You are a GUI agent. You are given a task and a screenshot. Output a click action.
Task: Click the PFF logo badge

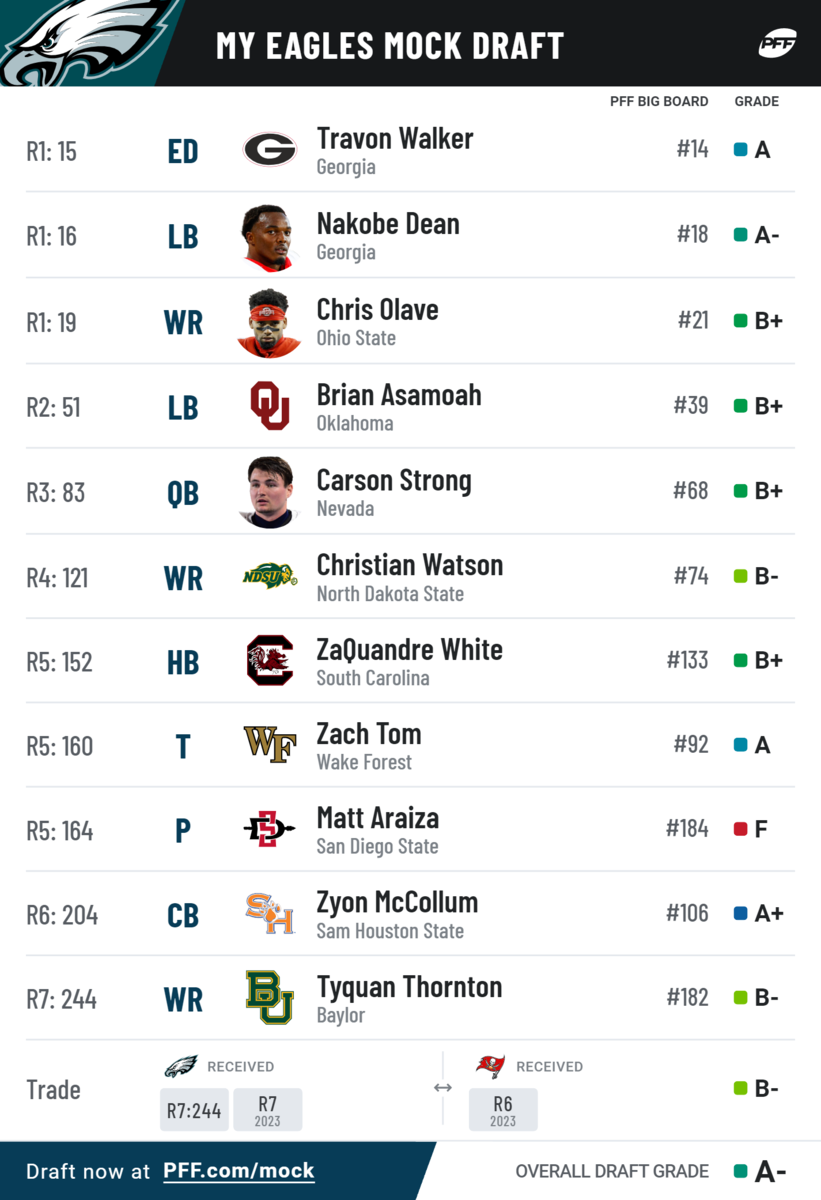pyautogui.click(x=776, y=44)
